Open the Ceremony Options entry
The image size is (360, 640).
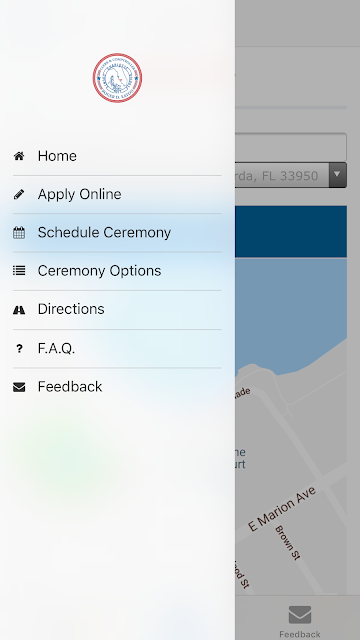click(117, 271)
